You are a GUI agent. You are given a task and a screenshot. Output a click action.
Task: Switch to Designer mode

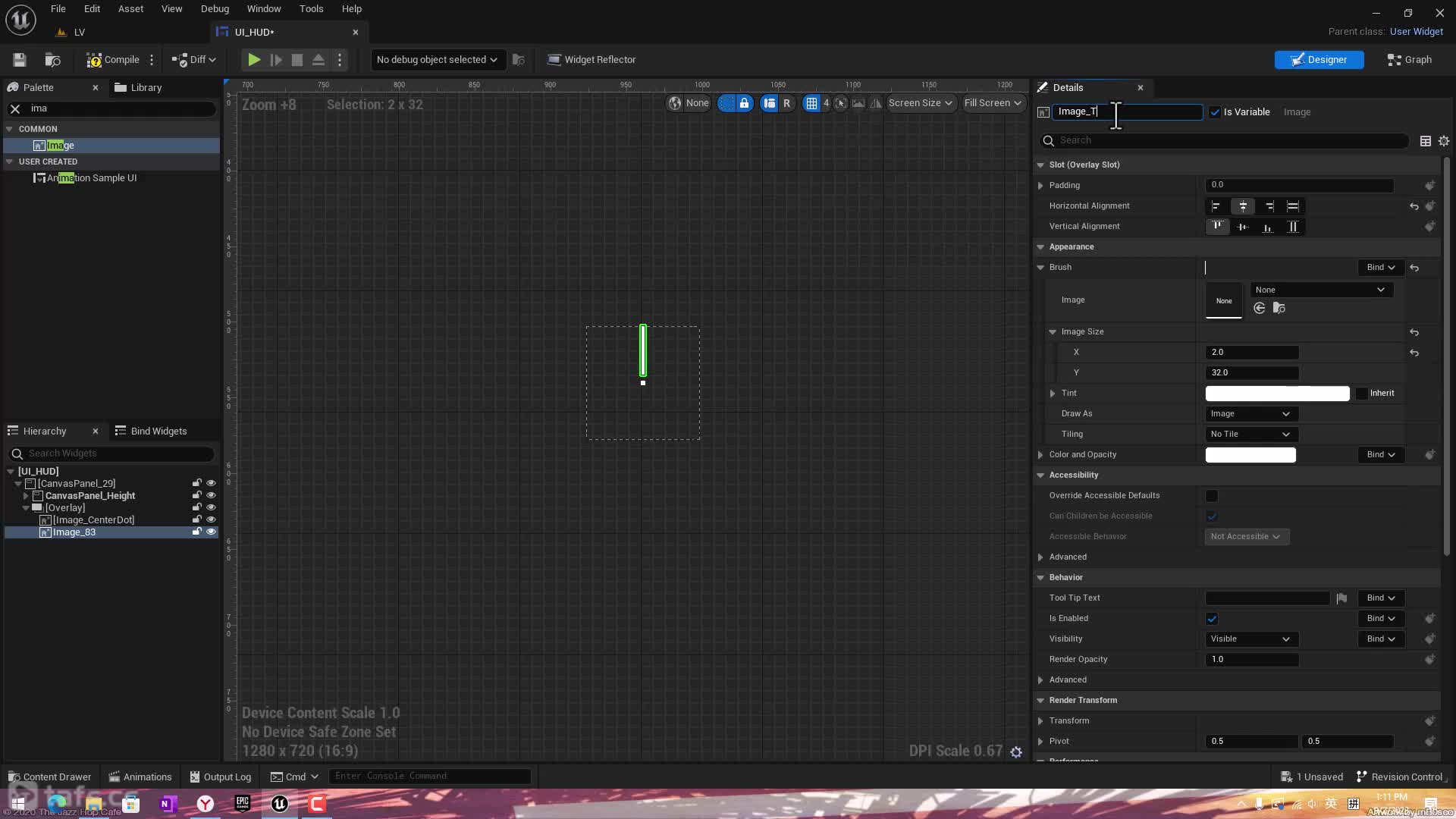1319,60
